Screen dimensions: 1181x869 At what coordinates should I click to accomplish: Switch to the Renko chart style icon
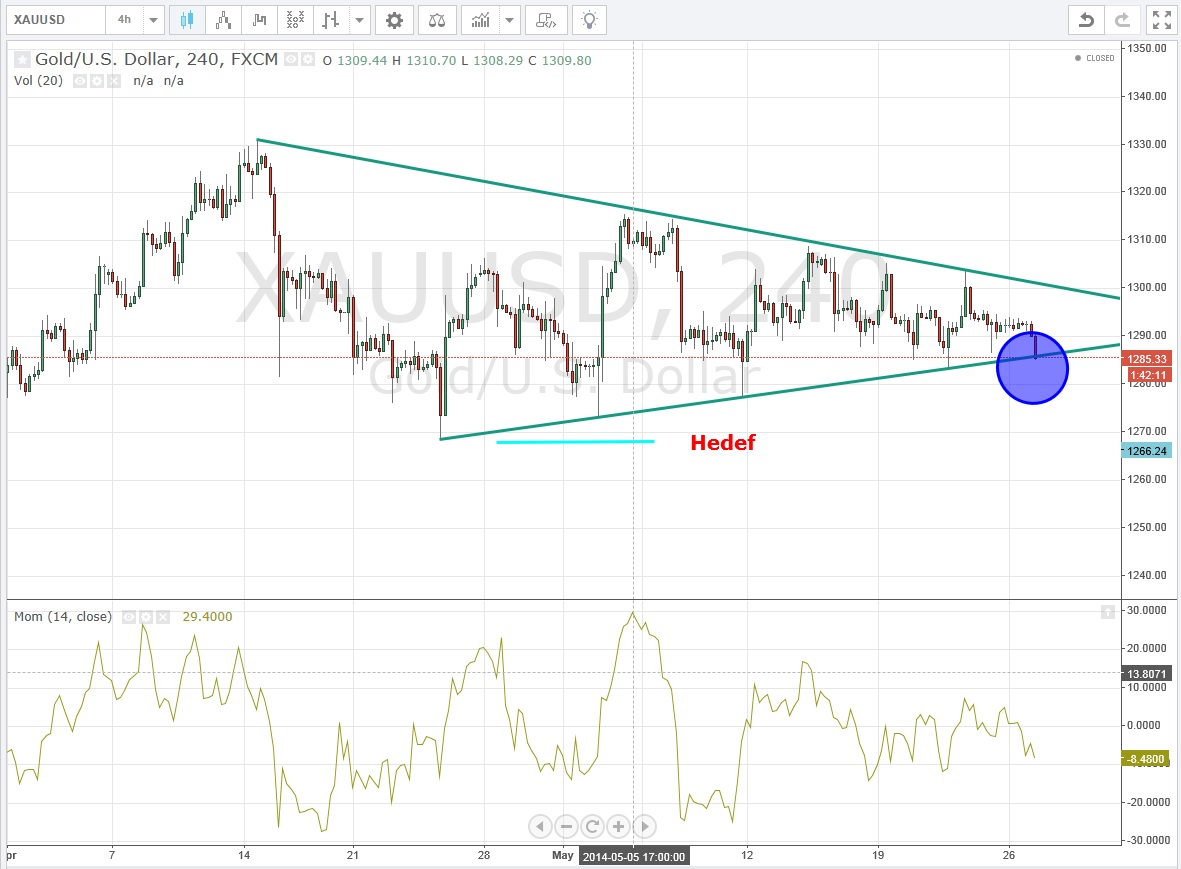(224, 20)
